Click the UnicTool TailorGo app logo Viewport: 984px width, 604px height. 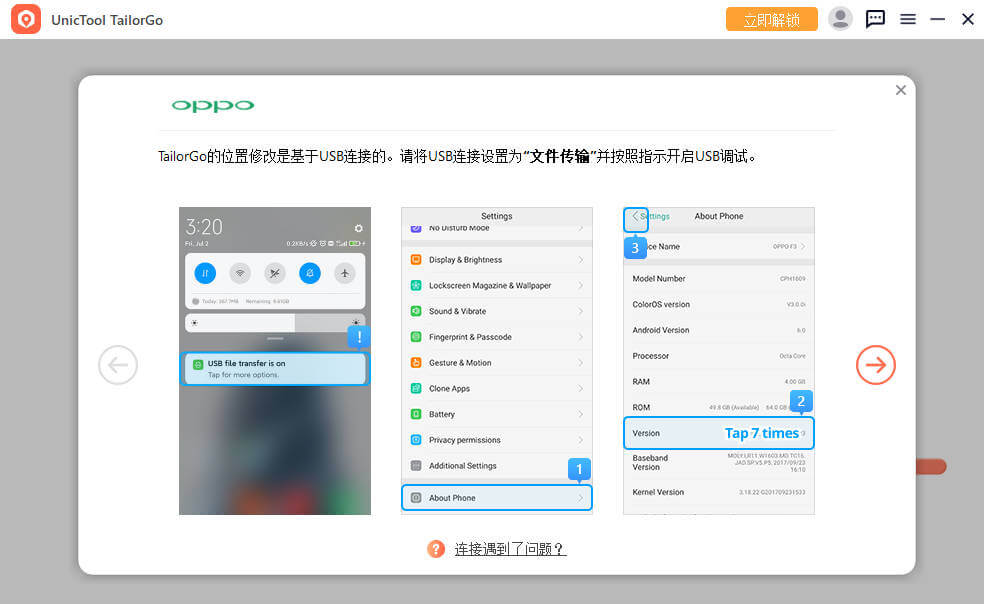26,19
